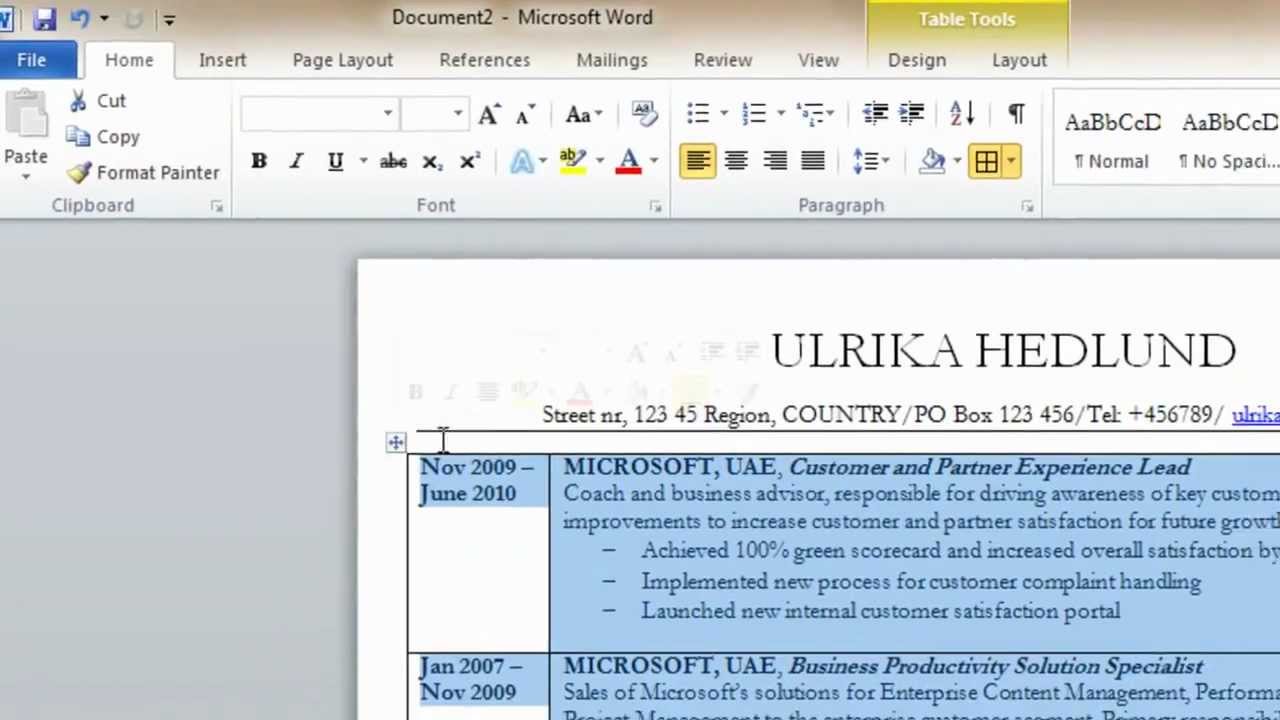This screenshot has height=720, width=1280.
Task: Click the red font color button
Action: [629, 161]
